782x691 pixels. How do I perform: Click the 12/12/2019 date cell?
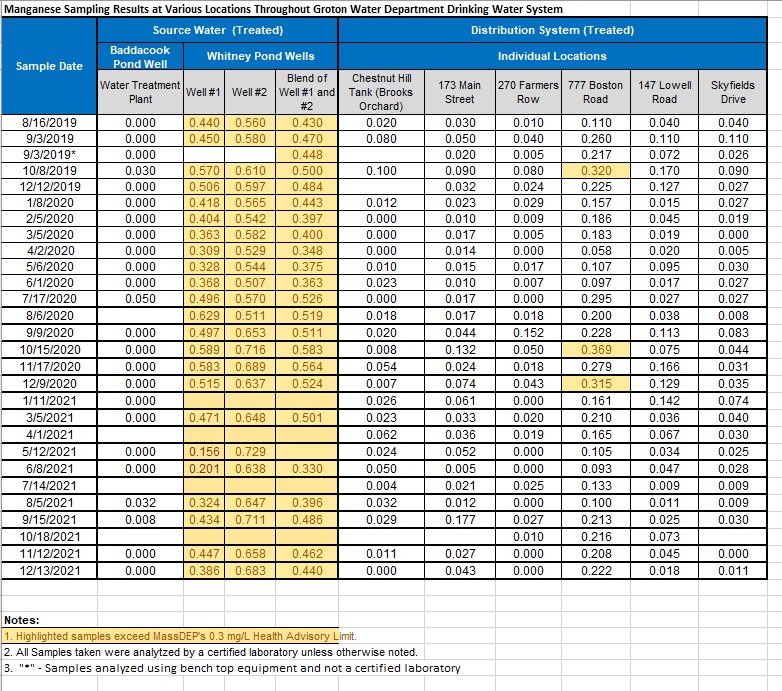point(49,186)
